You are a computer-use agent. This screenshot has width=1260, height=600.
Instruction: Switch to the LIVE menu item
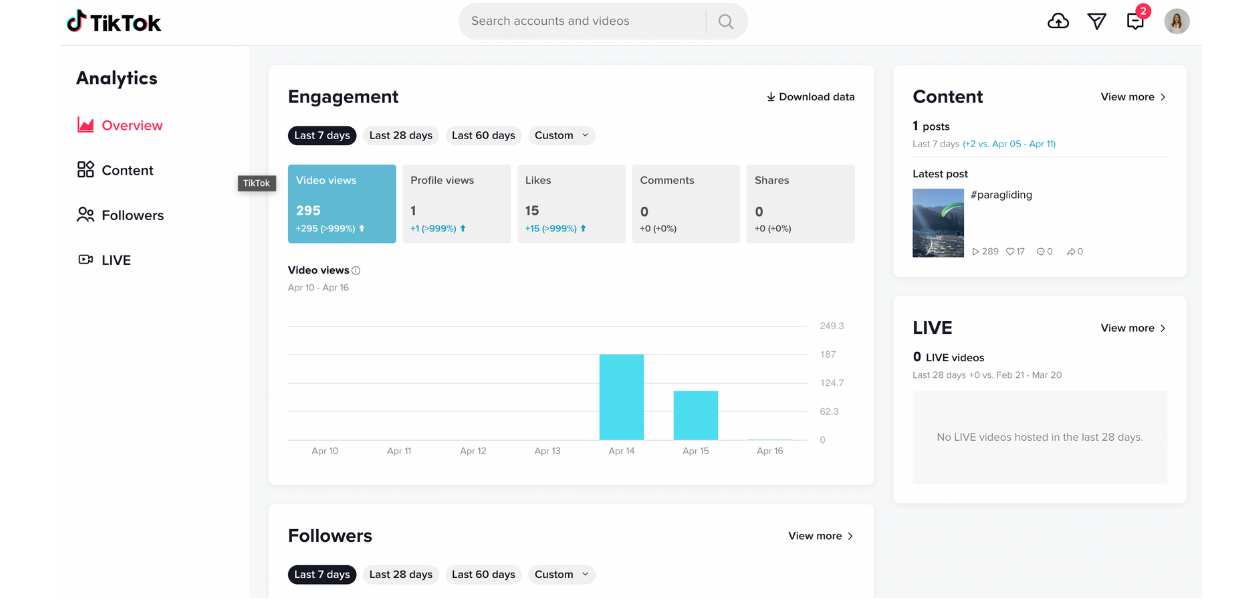(x=116, y=260)
